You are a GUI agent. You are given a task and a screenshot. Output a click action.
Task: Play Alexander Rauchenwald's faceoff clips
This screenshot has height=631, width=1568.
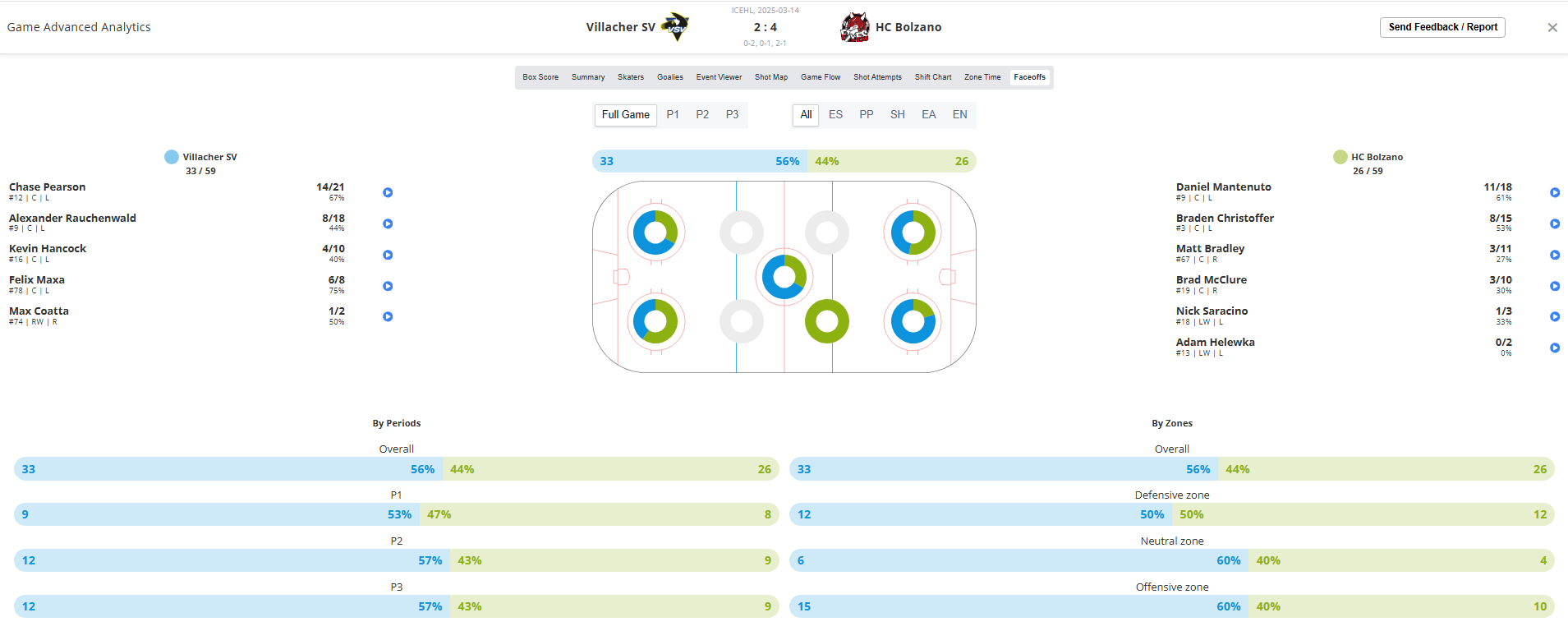click(x=388, y=223)
